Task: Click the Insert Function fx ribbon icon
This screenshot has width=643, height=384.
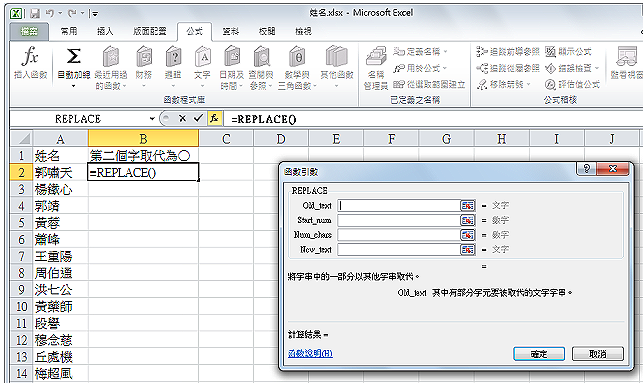Action: 31,57
